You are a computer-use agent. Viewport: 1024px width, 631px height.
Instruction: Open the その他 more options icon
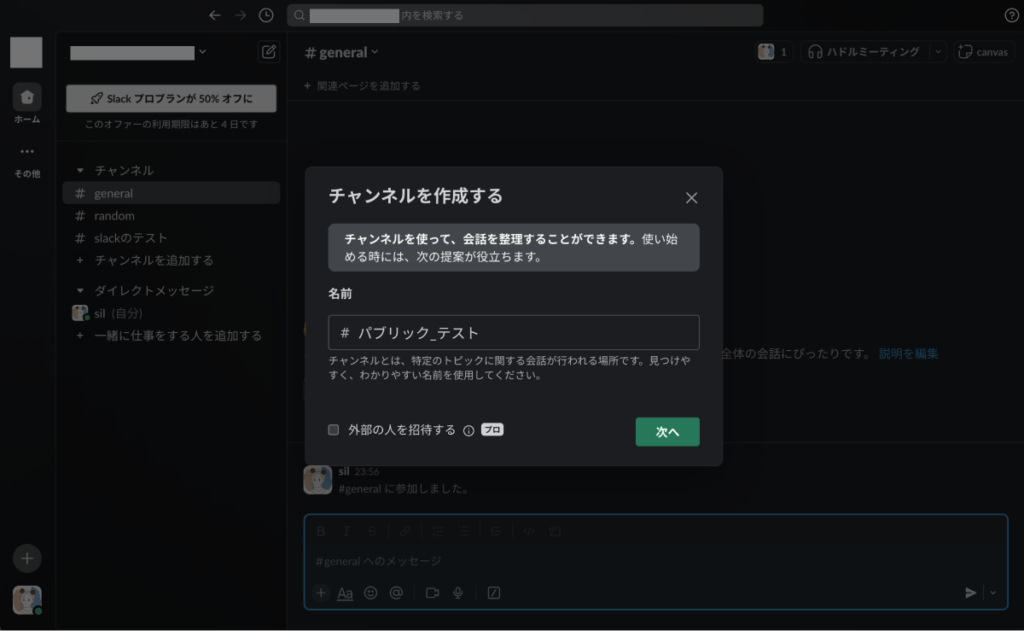(x=27, y=152)
